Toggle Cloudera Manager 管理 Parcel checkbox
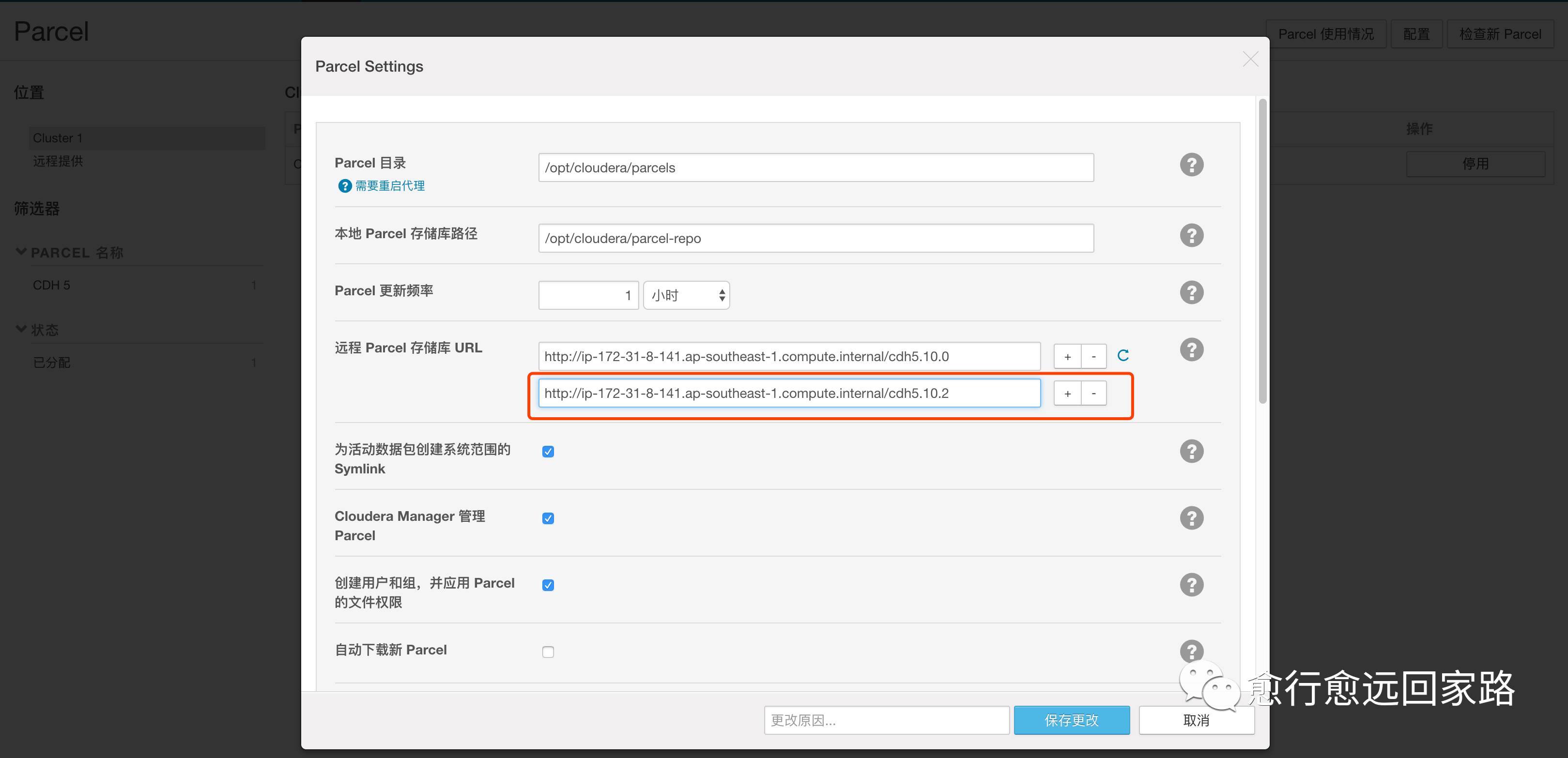The image size is (1568, 758). pos(548,518)
